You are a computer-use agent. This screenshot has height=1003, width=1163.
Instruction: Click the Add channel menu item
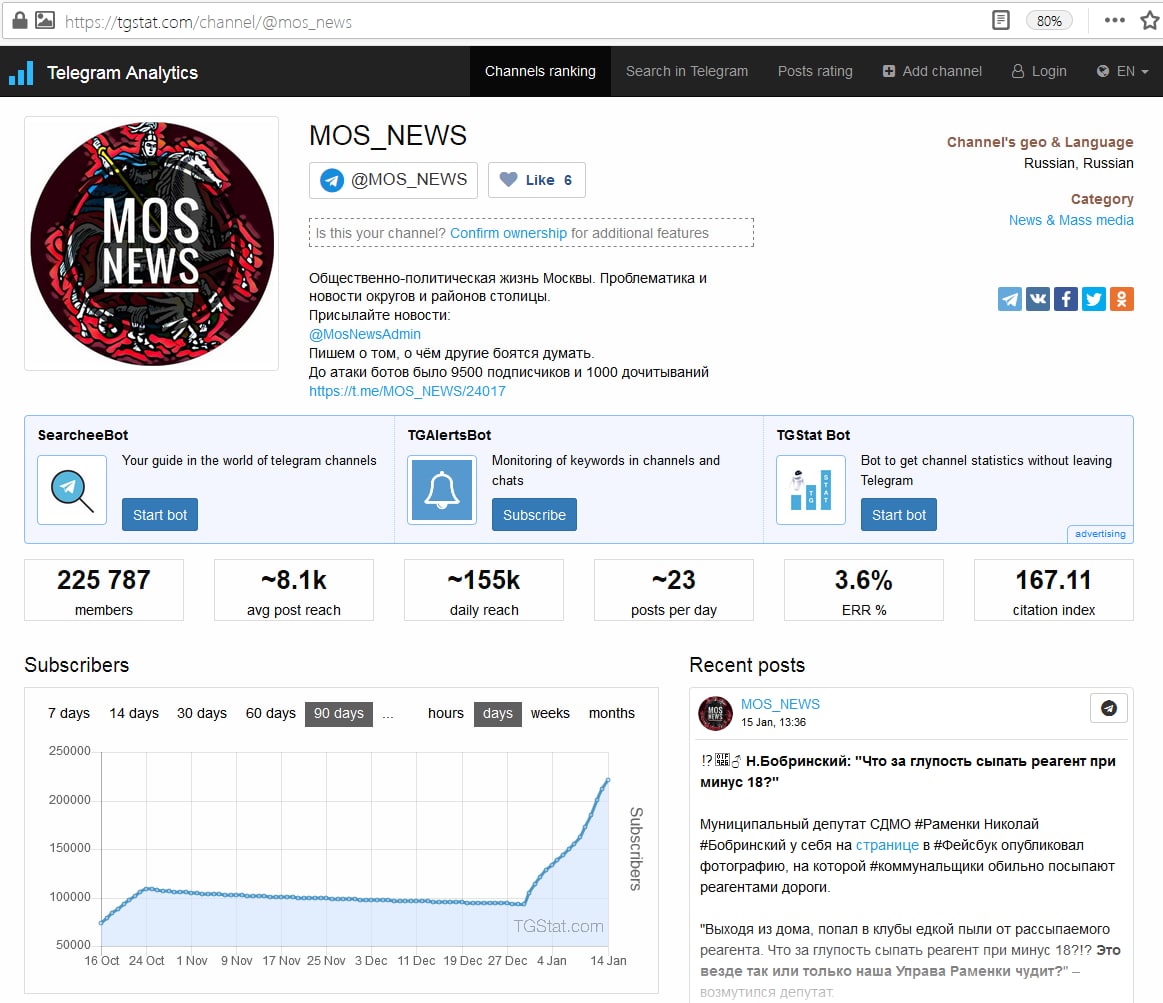pyautogui.click(x=932, y=71)
